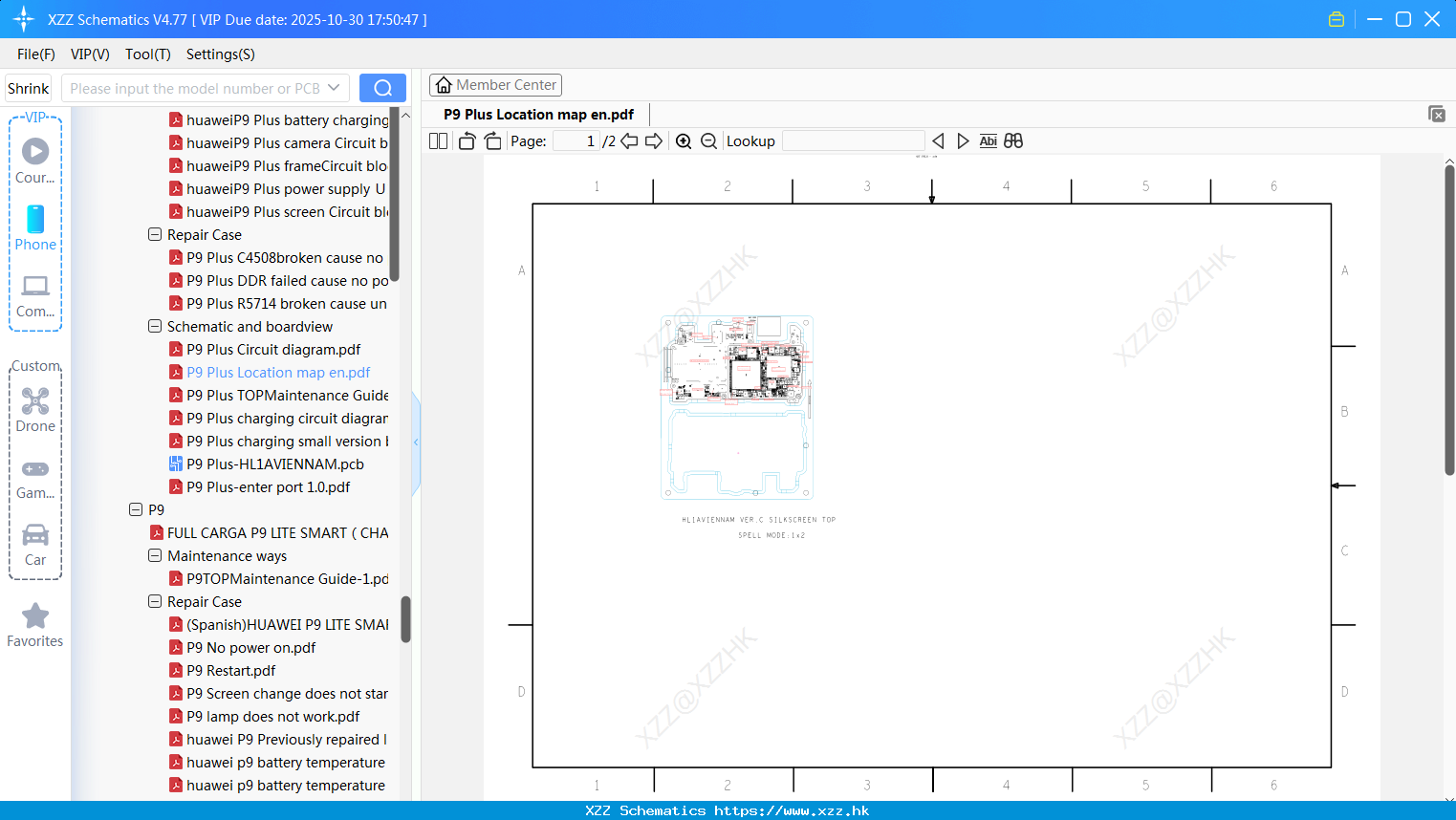
Task: Toggle the Abi whole-word match option
Action: pyautogui.click(x=989, y=141)
